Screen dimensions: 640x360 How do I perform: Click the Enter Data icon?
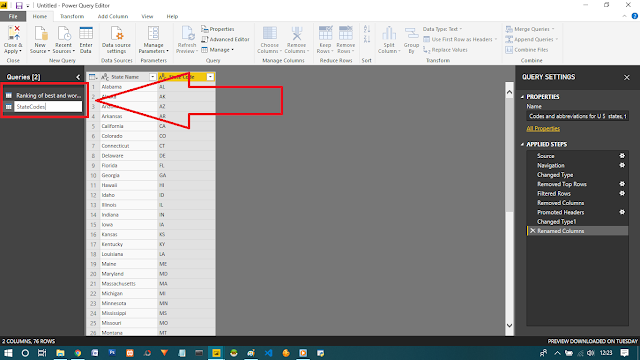86,33
